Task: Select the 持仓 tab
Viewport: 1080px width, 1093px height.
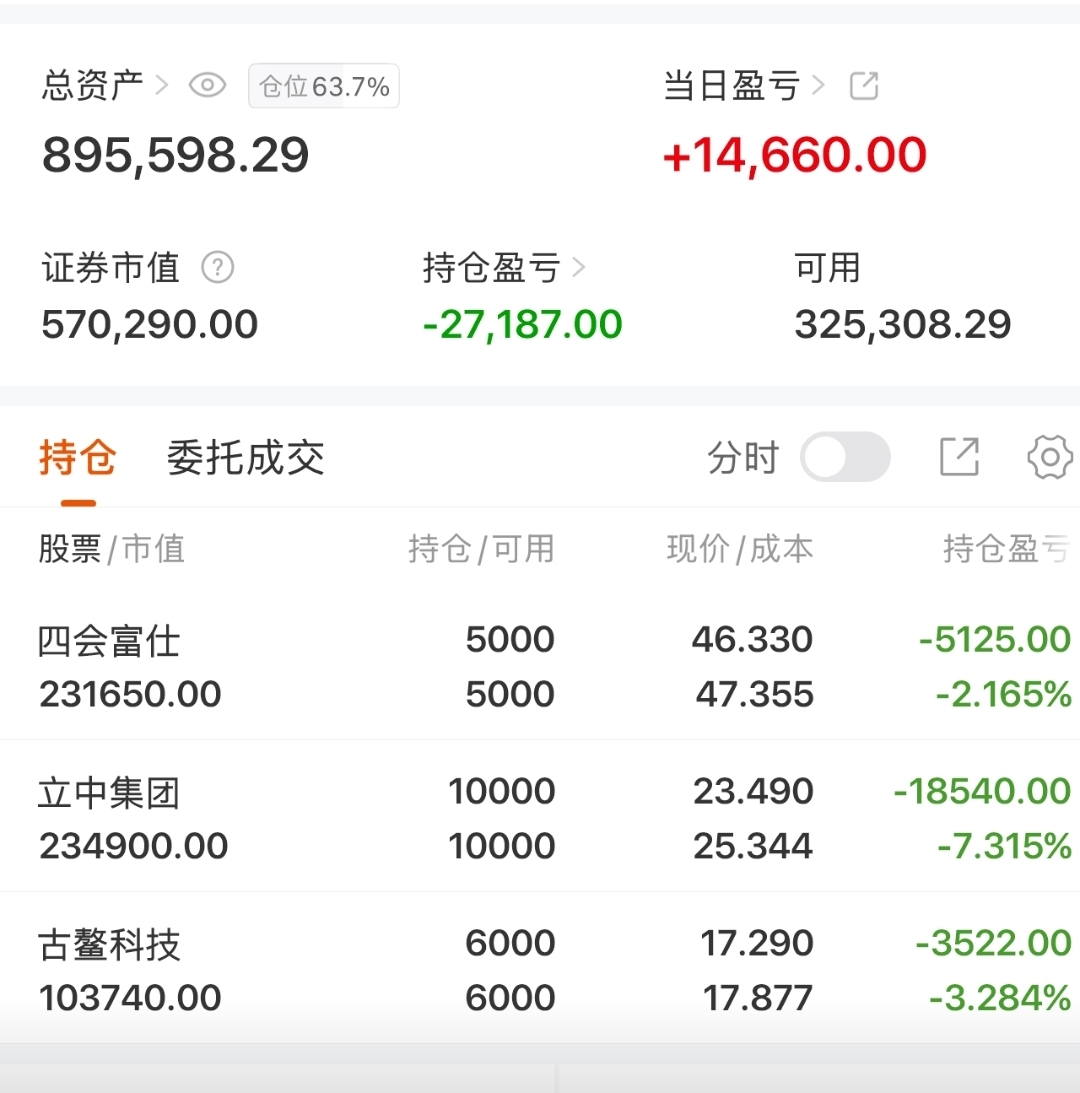Action: [78, 458]
